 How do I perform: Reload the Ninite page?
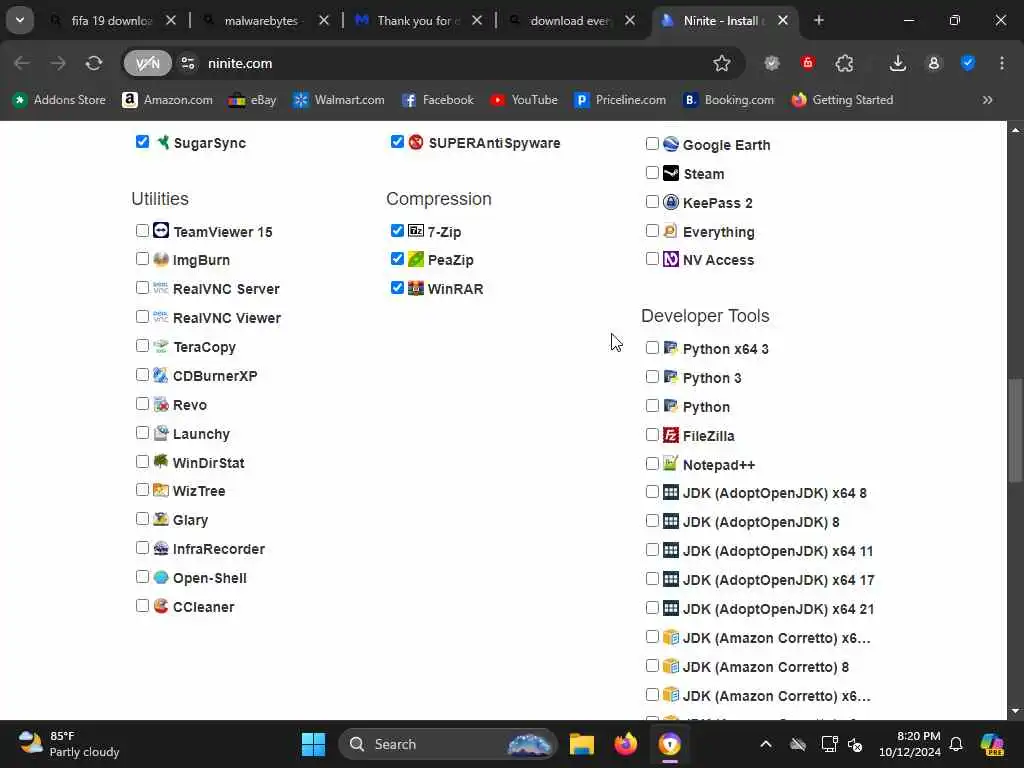coord(94,63)
